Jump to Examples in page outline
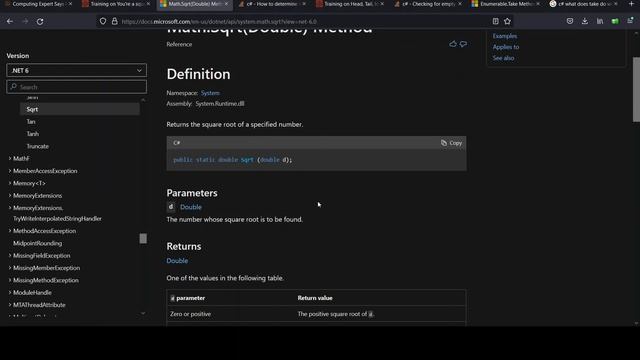 point(504,36)
